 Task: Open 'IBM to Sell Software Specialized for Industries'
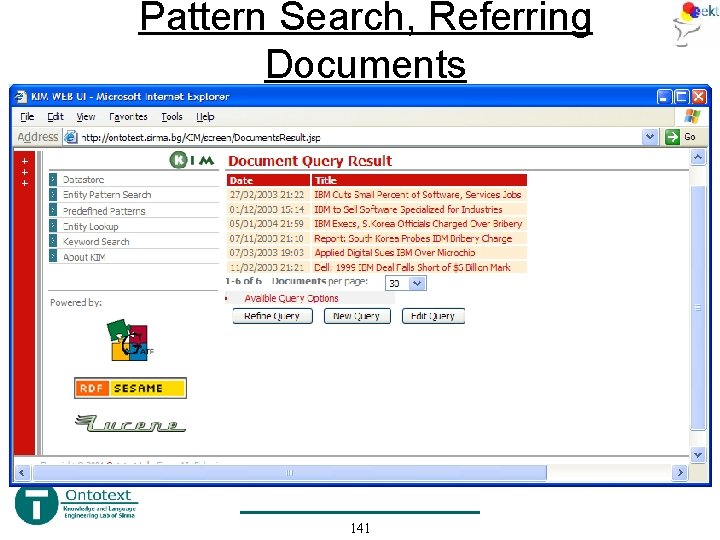[x=408, y=209]
